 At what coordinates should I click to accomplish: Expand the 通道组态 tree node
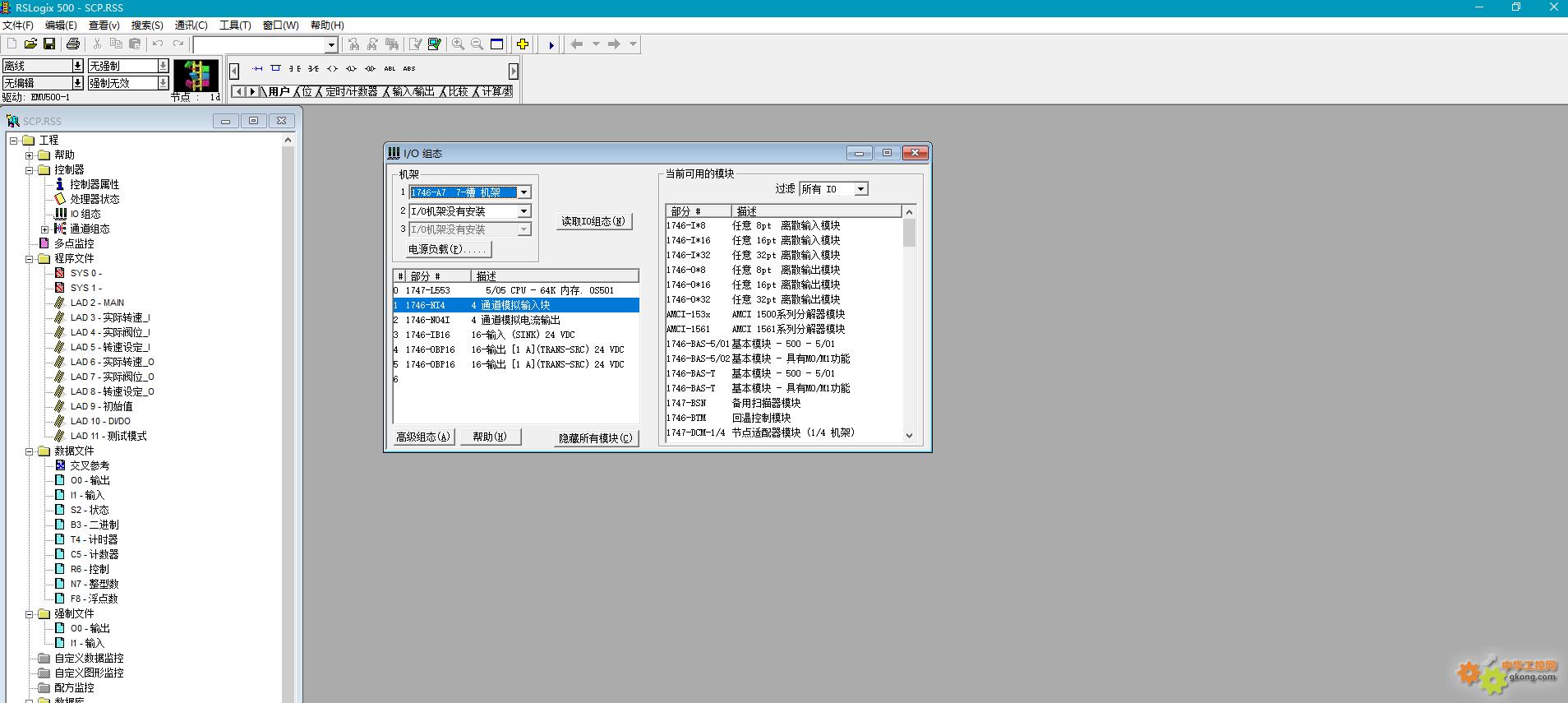[44, 229]
